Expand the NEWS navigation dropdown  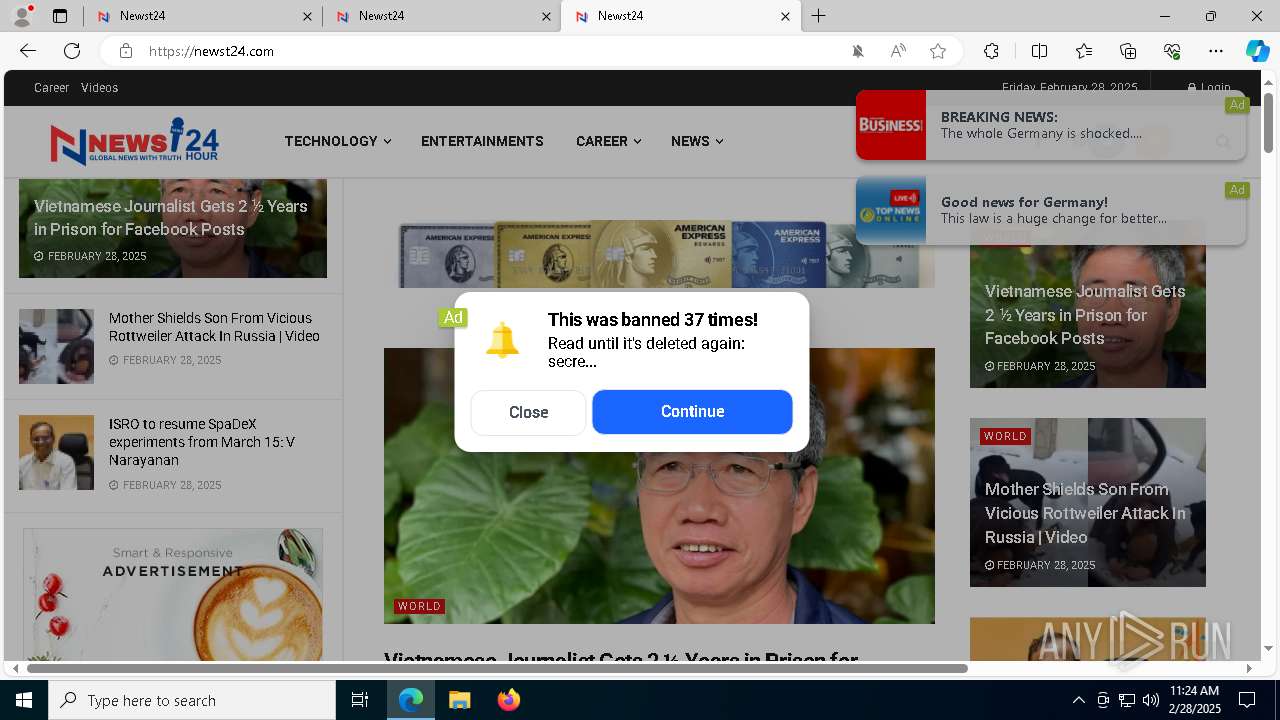(x=696, y=141)
